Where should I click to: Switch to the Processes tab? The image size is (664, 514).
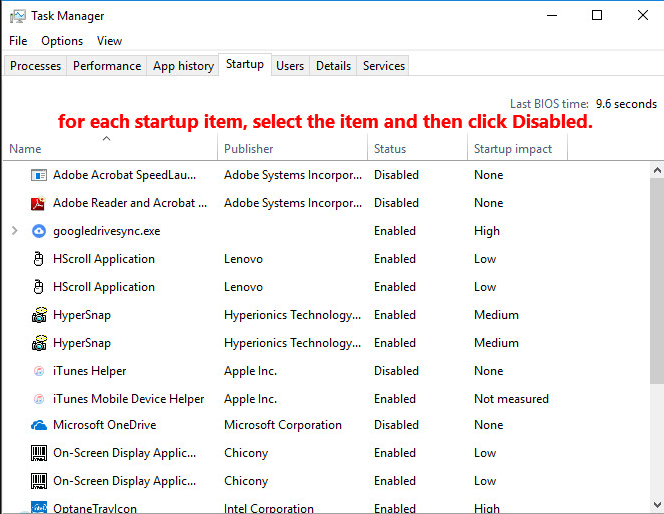[x=36, y=66]
